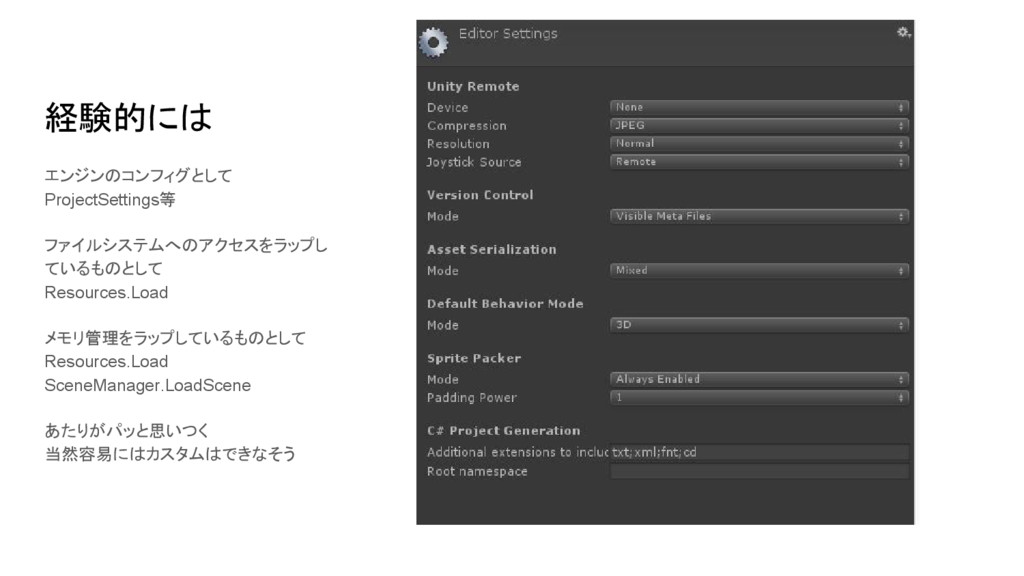The image size is (1024, 576).
Task: Change Asset Serialization Mode from Mixed
Action: pos(758,270)
